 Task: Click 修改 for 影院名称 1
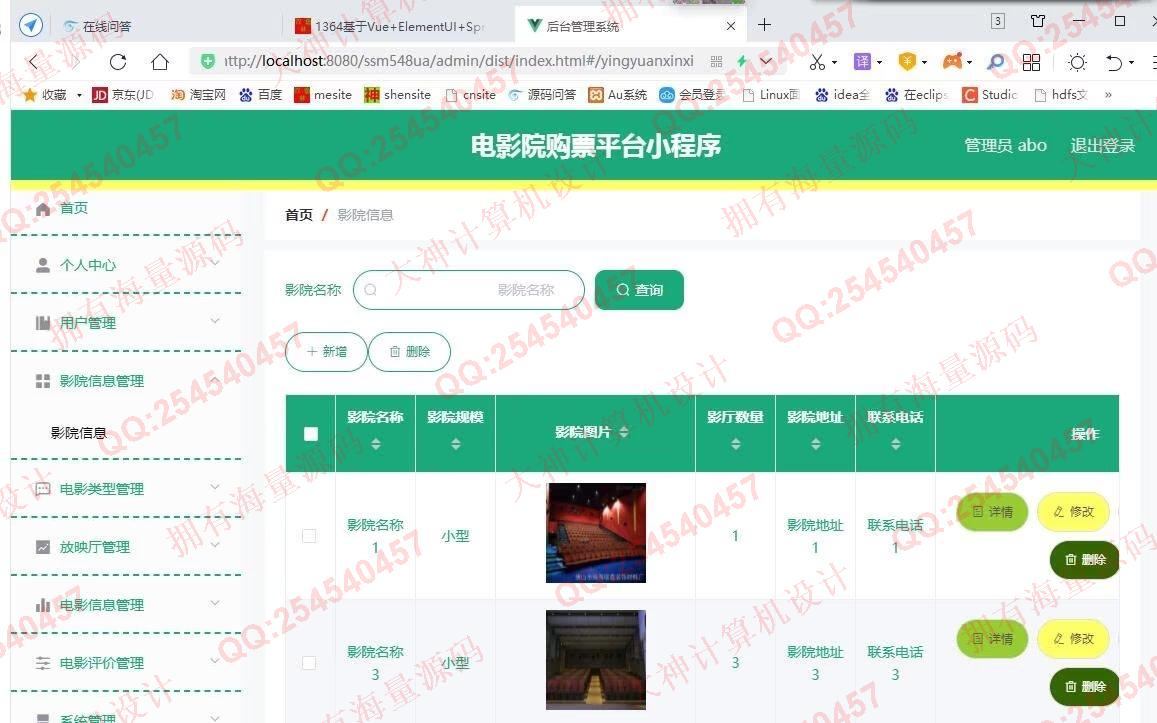tap(1073, 511)
